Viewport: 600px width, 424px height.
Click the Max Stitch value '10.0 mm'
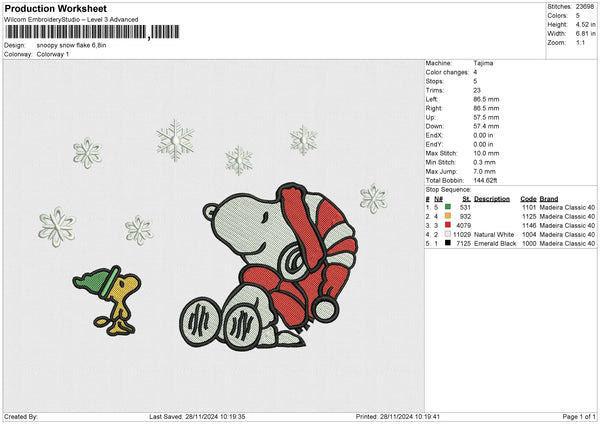click(x=486, y=153)
